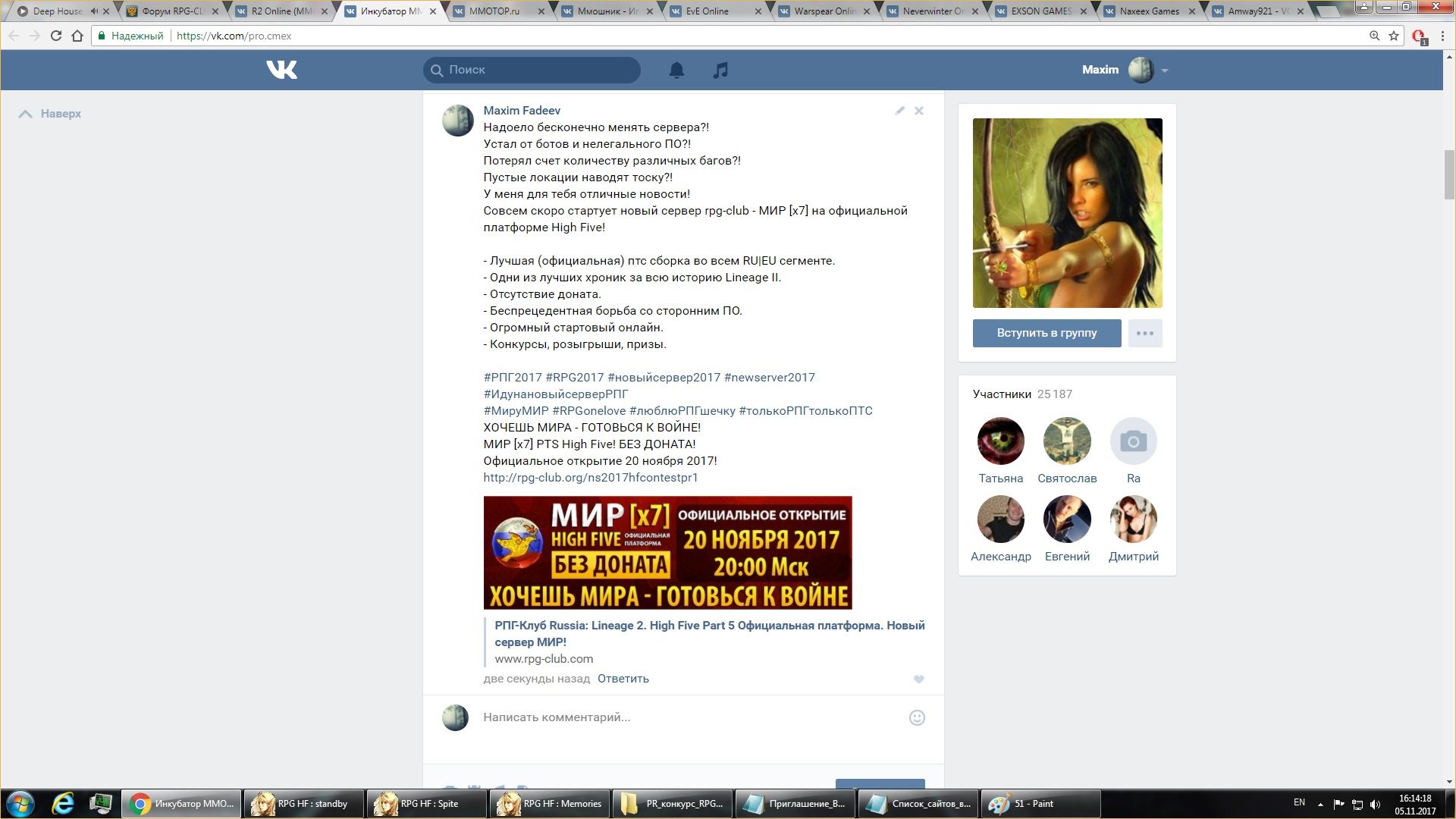Open the notifications bell

(676, 70)
